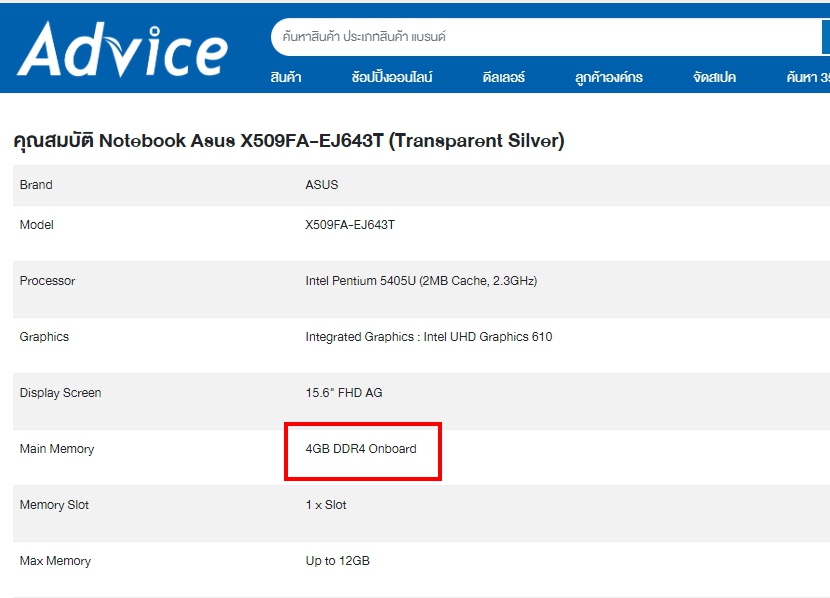830x598 pixels.
Task: Open the สินค้า menu
Action: [286, 77]
